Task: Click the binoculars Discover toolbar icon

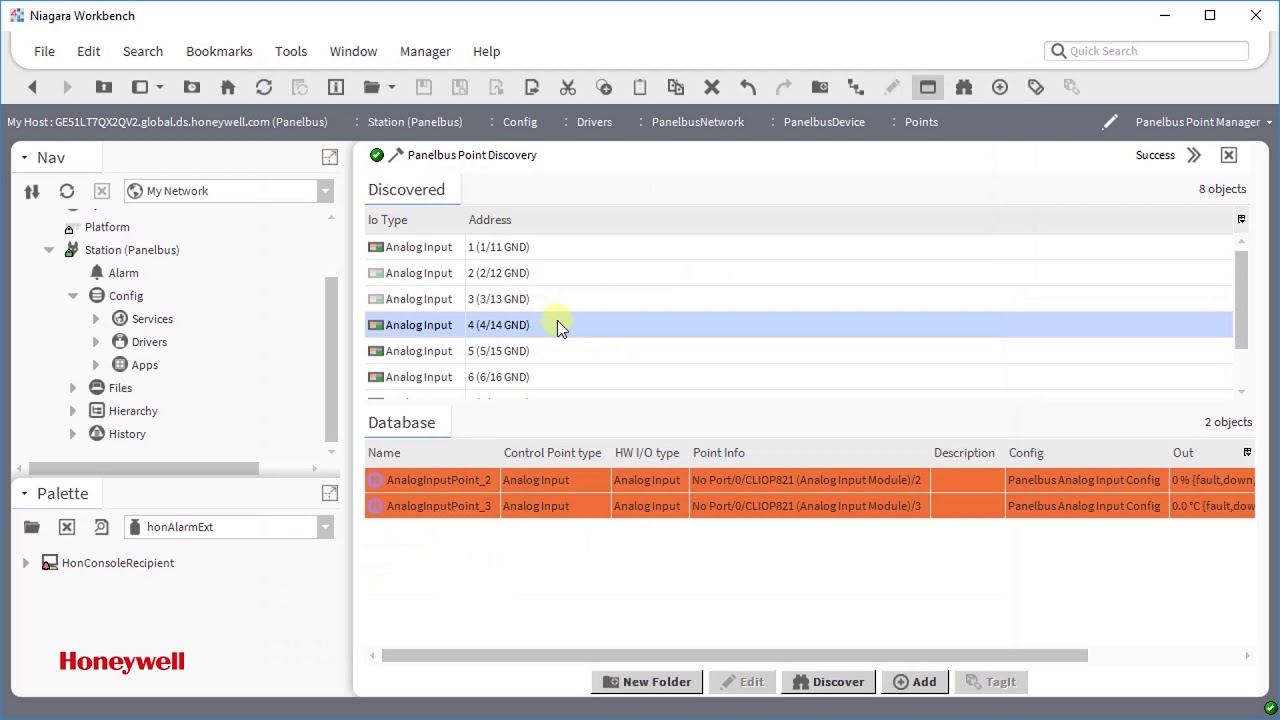Action: click(964, 87)
